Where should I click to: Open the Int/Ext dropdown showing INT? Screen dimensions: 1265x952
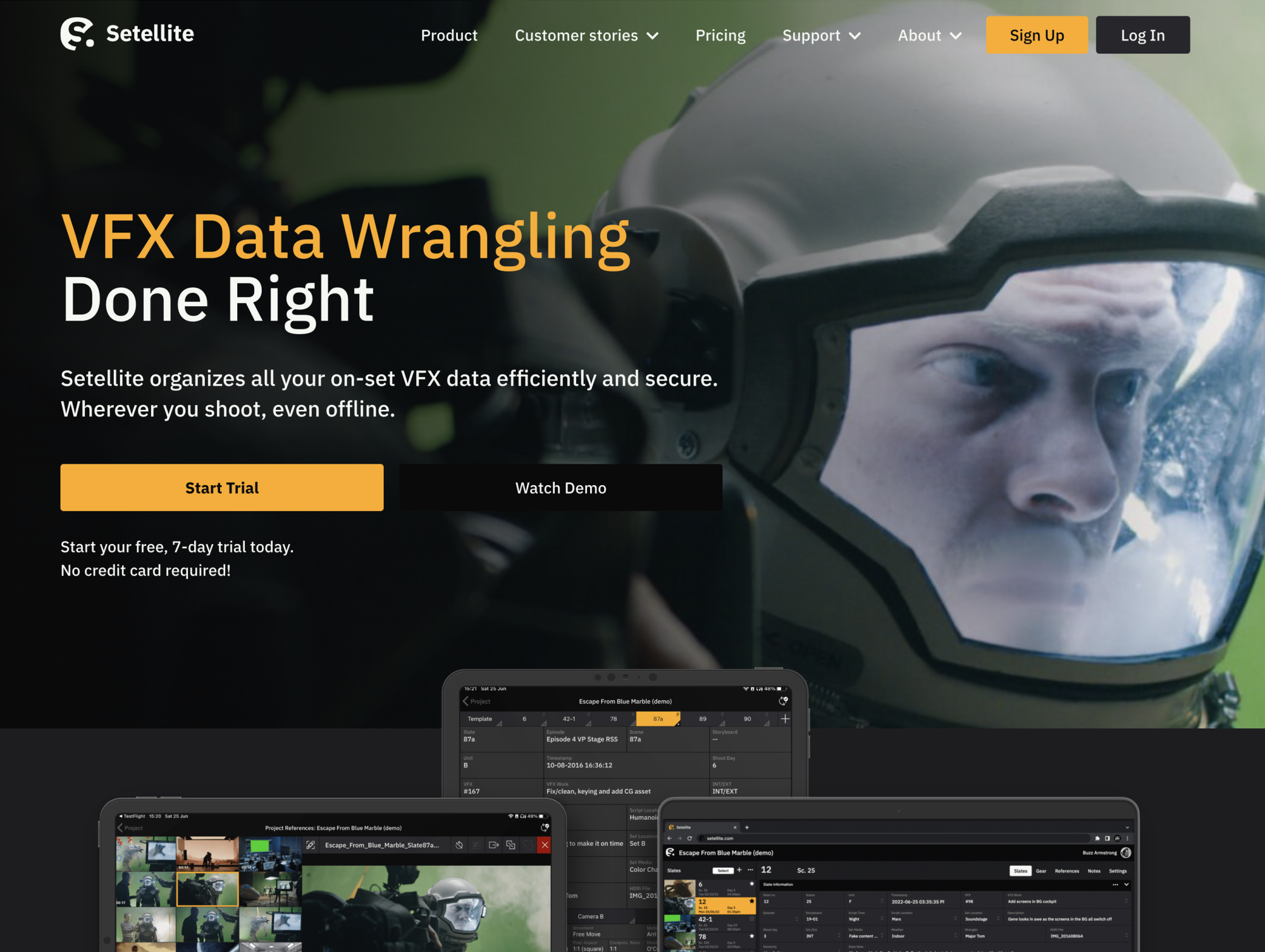(824, 934)
